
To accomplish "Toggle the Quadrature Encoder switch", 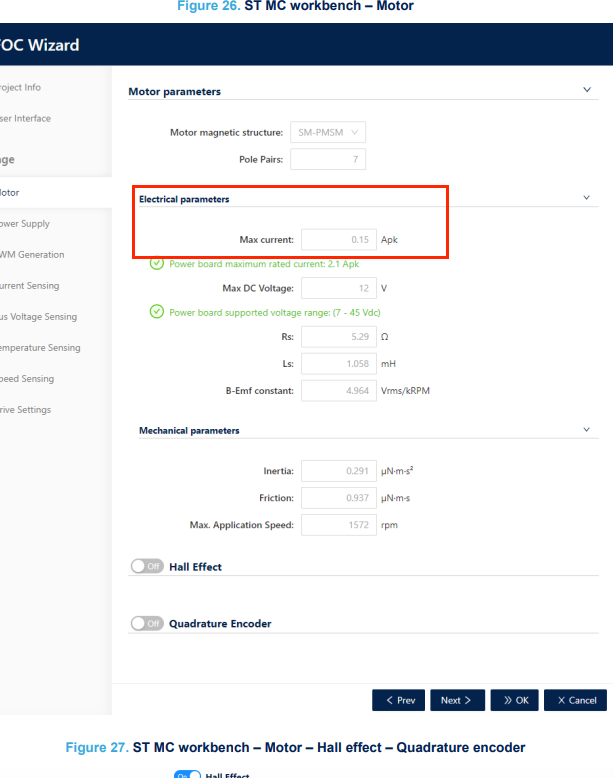I will 147,623.
